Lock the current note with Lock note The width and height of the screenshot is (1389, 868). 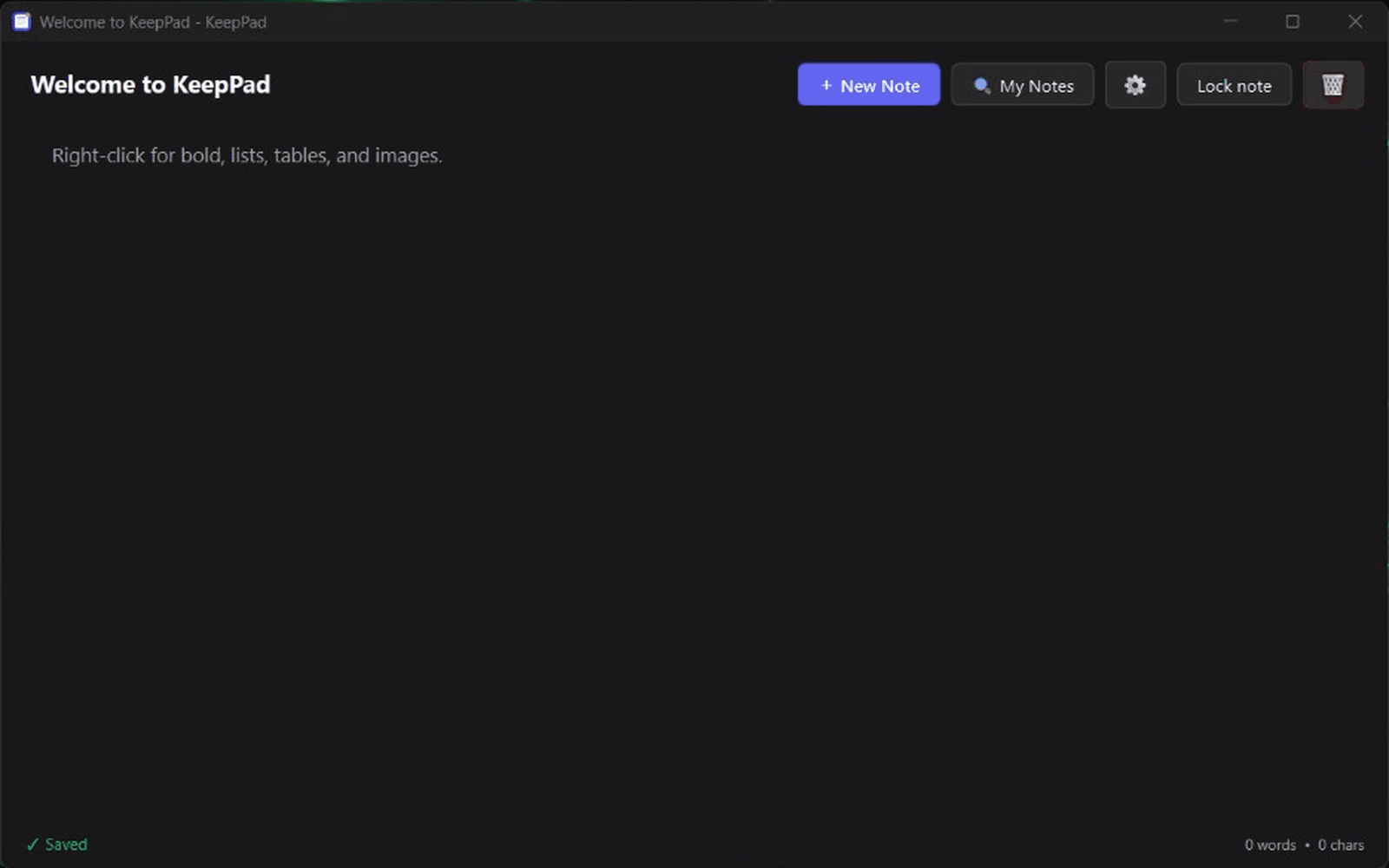coord(1234,85)
